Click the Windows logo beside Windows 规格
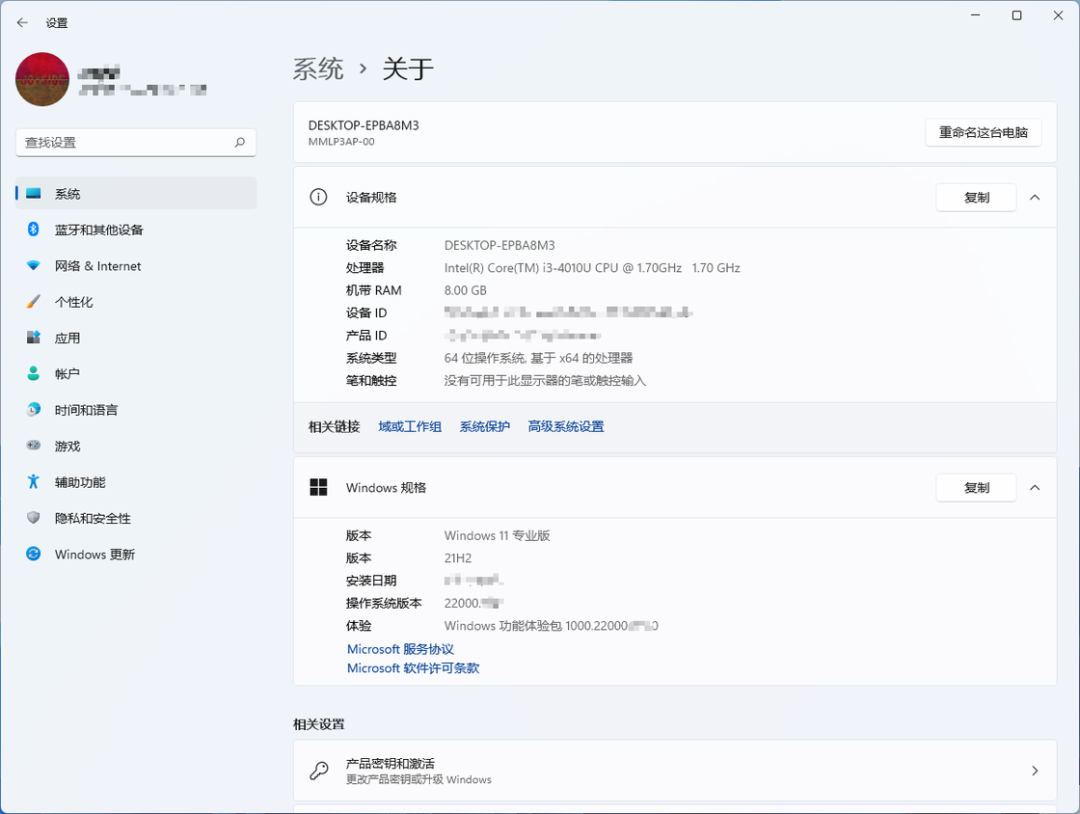Viewport: 1080px width, 814px height. pyautogui.click(x=318, y=488)
